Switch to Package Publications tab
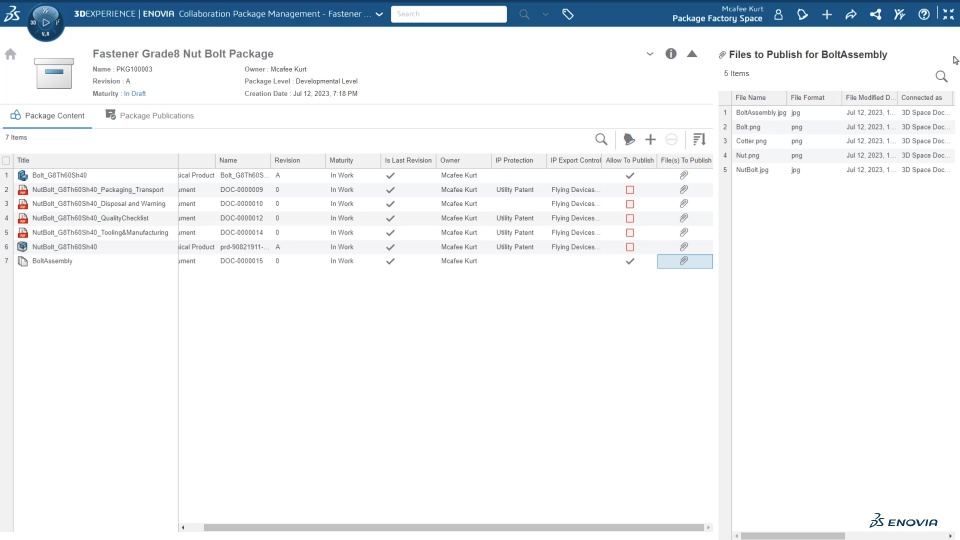 [x=149, y=115]
